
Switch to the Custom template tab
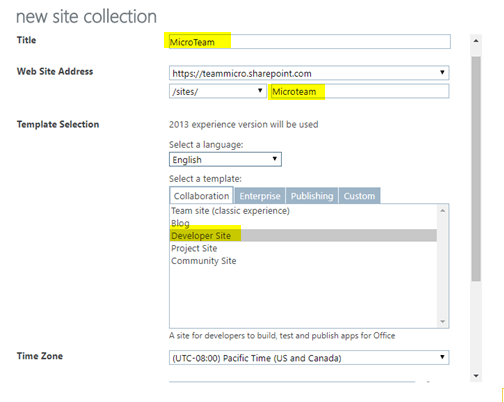tap(359, 196)
